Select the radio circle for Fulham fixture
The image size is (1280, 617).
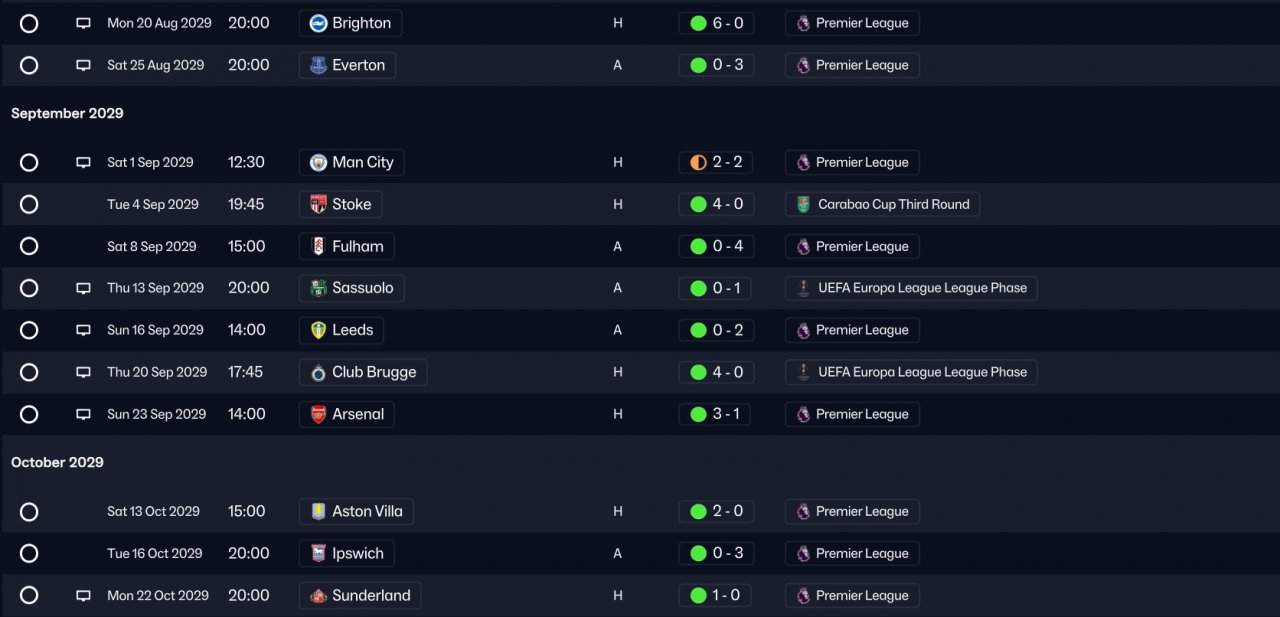29,246
